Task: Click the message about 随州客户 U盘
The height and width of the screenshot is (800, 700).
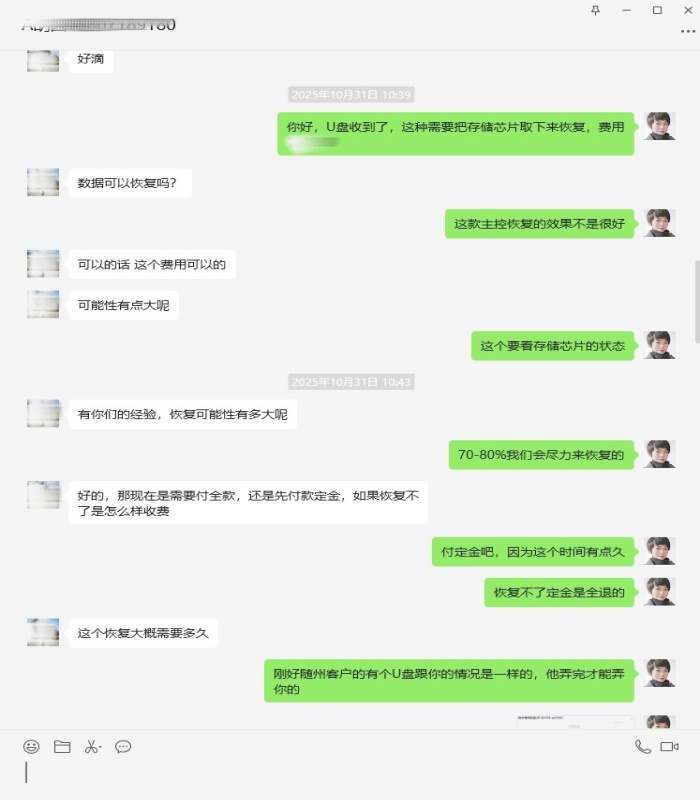Action: (449, 681)
